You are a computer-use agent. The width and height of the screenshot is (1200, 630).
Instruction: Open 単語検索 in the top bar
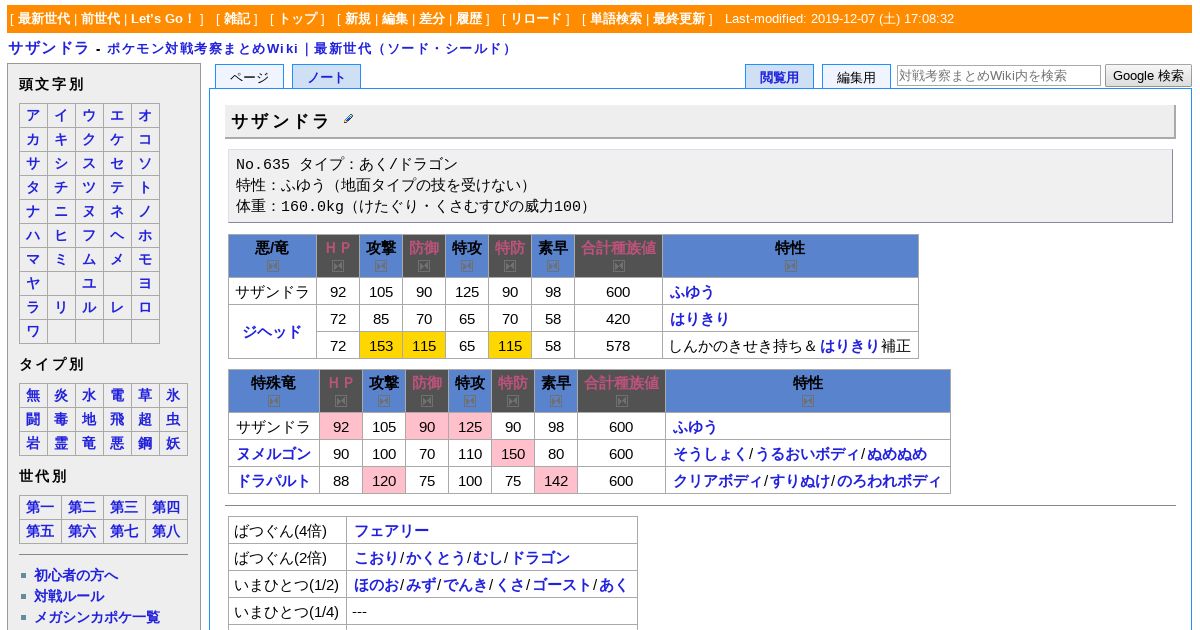tap(616, 19)
